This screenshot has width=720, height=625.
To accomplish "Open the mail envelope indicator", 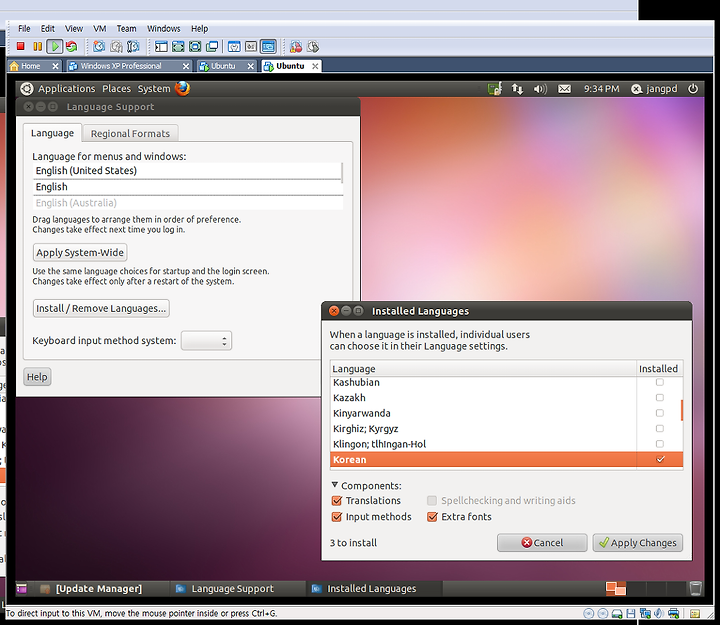I will pyautogui.click(x=564, y=89).
